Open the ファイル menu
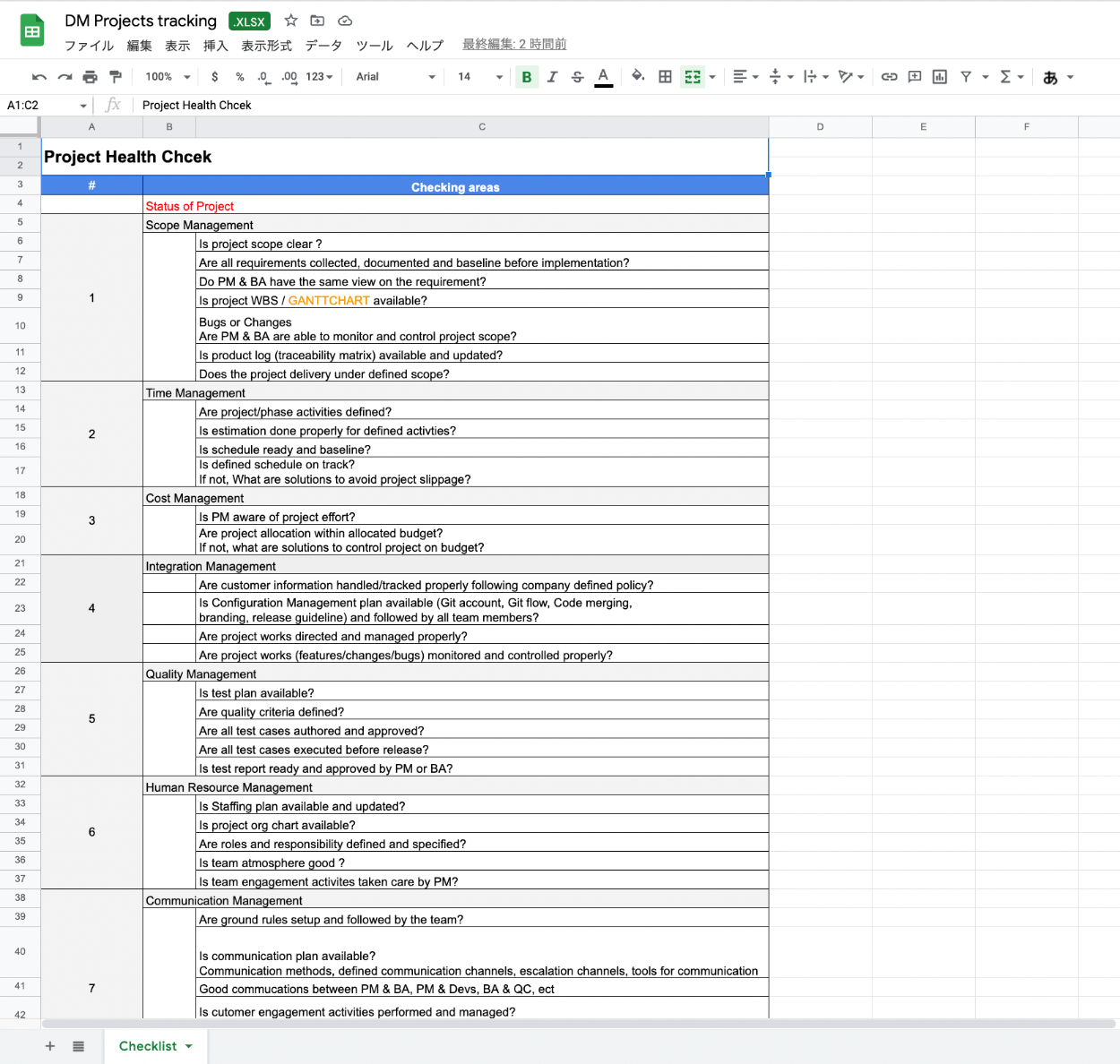 (89, 45)
